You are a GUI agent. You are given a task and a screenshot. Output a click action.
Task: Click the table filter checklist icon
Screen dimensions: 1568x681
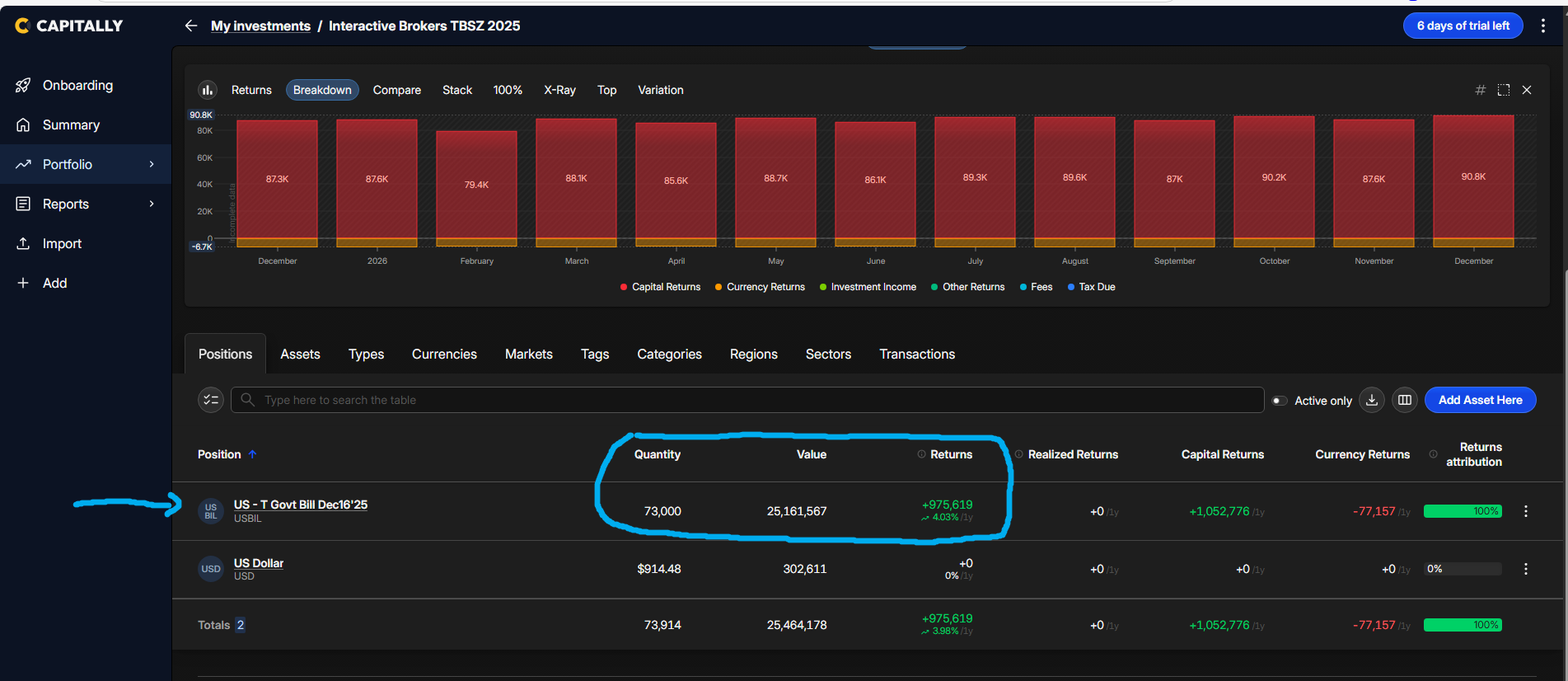pyautogui.click(x=211, y=400)
